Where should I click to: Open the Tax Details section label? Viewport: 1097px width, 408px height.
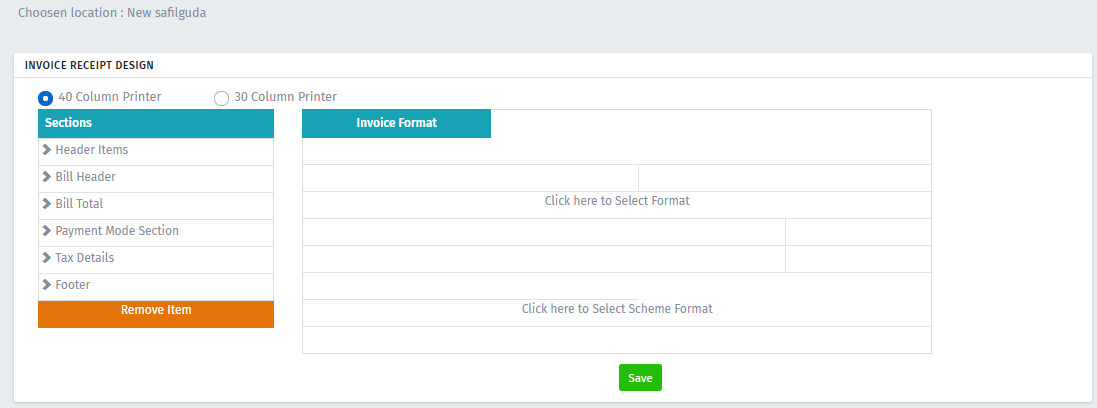(x=85, y=258)
